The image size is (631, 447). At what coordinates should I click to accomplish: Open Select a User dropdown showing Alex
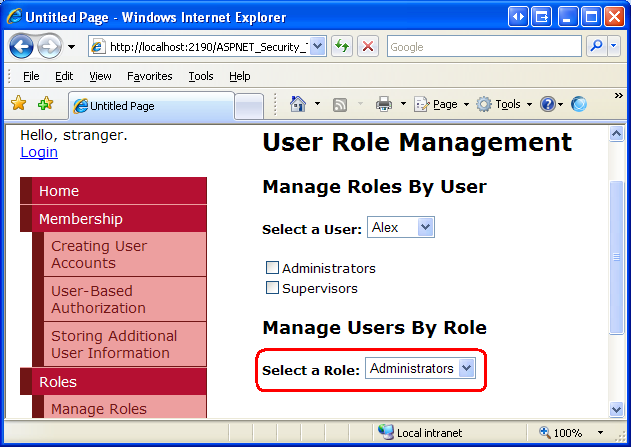point(401,227)
